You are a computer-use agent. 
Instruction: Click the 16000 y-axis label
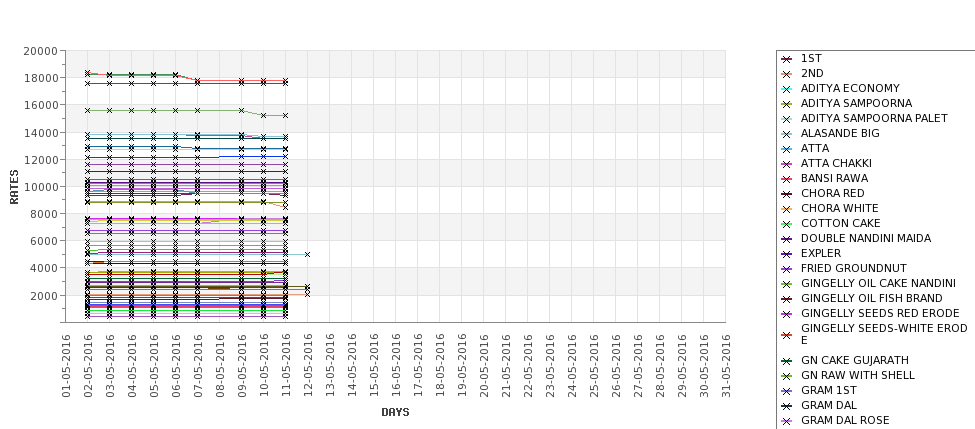coord(40,105)
